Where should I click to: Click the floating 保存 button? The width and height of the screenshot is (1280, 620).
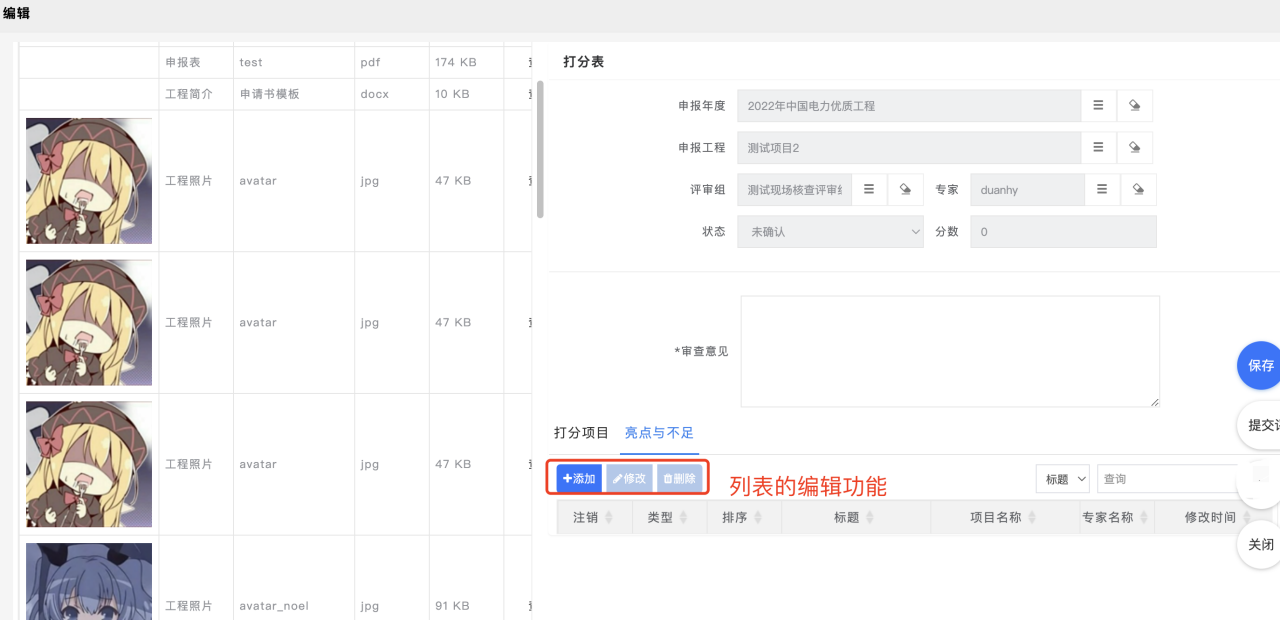(1259, 365)
